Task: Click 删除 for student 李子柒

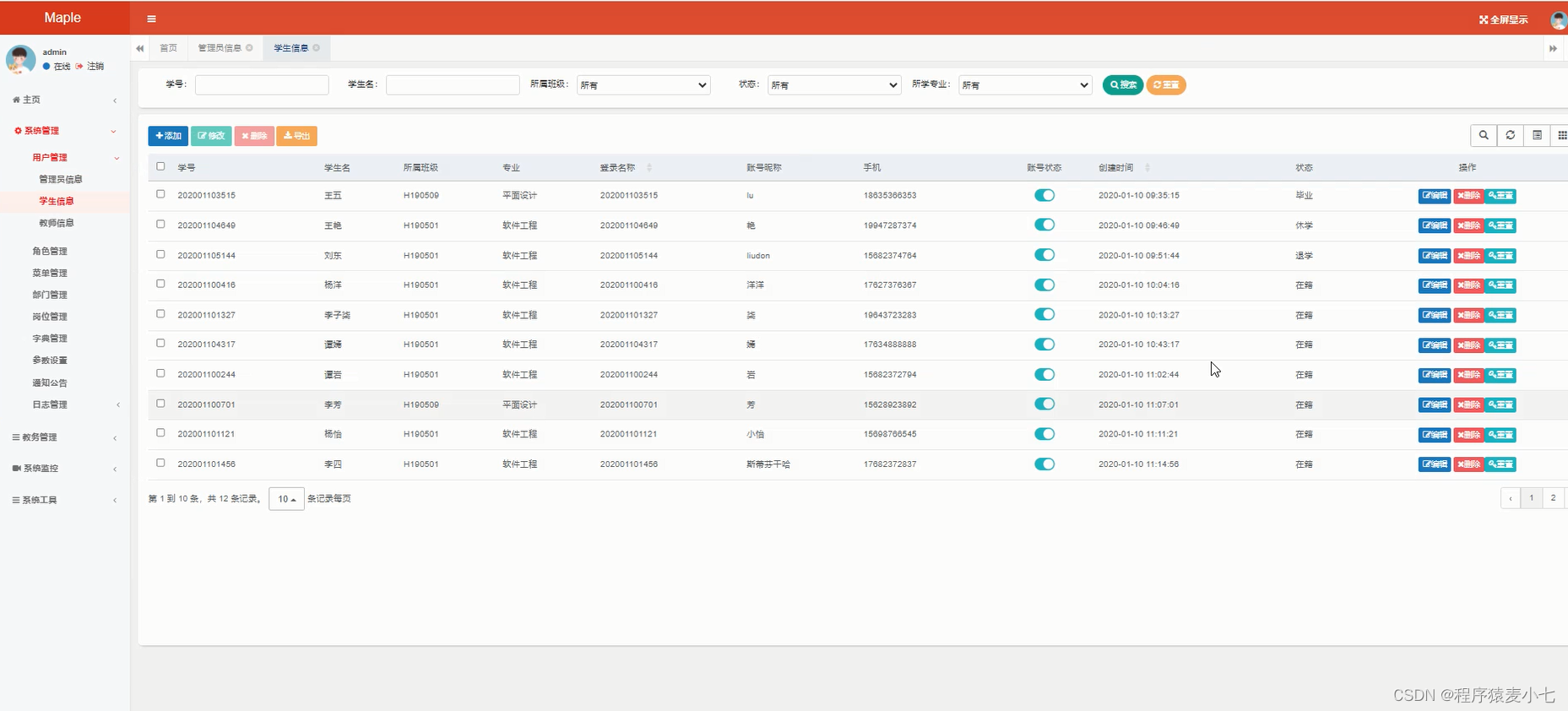Action: click(x=1468, y=315)
